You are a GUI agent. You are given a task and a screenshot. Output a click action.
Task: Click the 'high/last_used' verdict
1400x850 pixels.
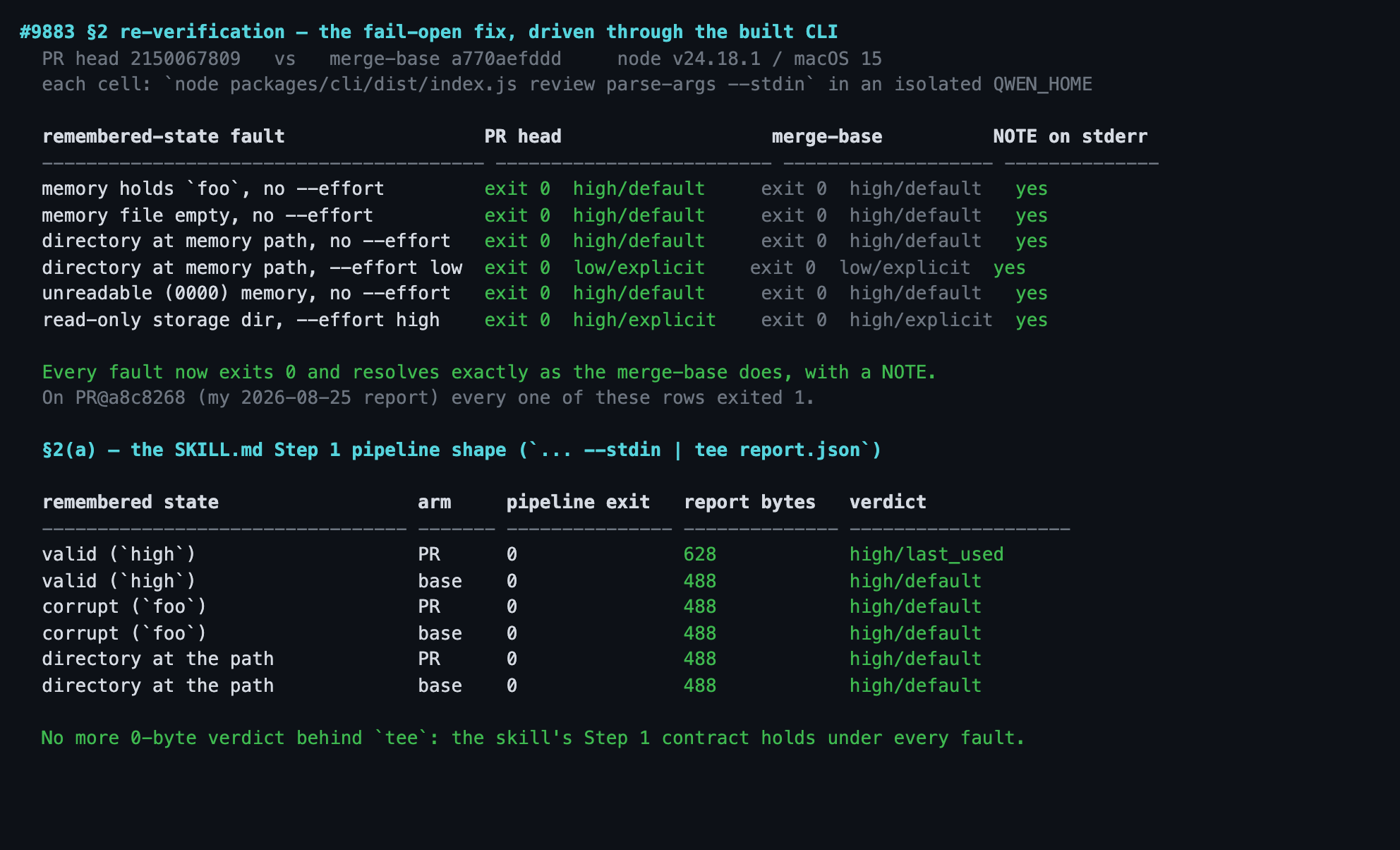[927, 554]
